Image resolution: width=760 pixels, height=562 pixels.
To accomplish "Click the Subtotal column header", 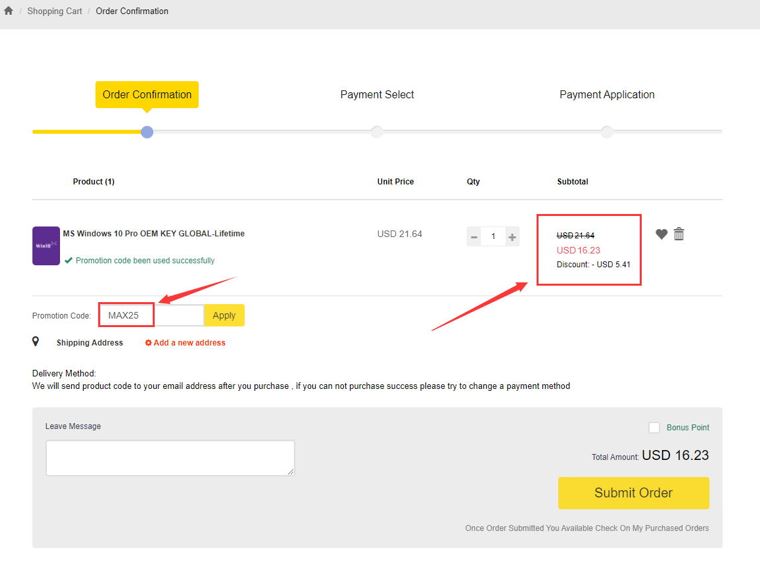I will point(572,181).
